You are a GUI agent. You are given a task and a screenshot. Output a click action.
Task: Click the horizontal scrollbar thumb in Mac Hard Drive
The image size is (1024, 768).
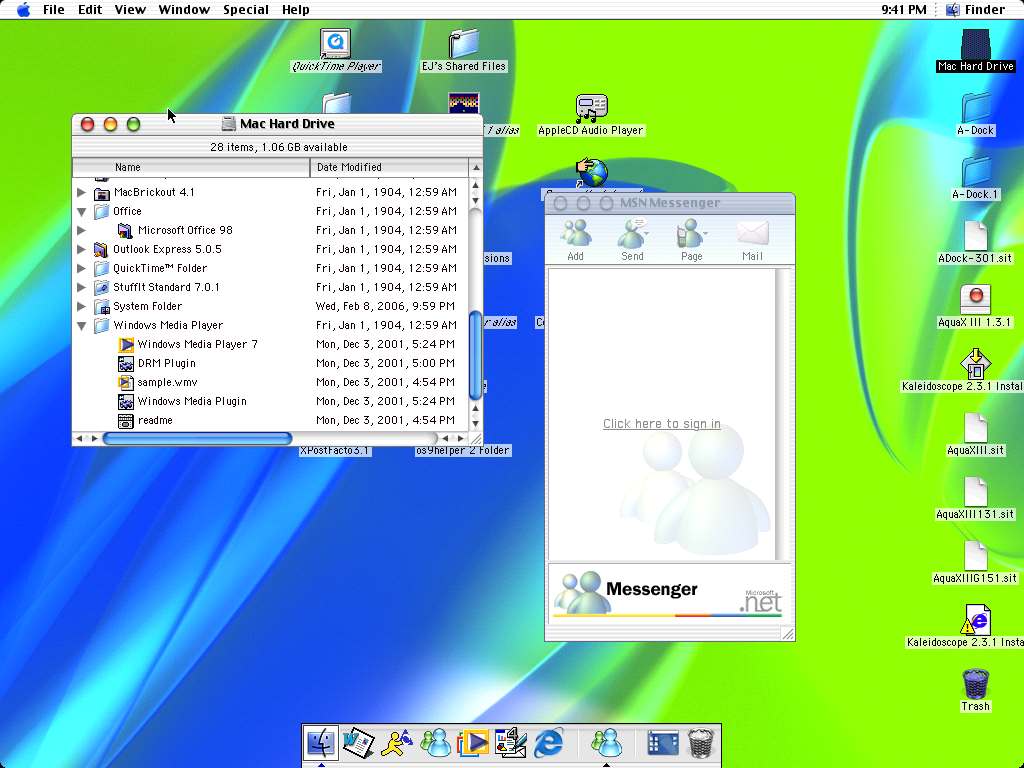pyautogui.click(x=197, y=438)
